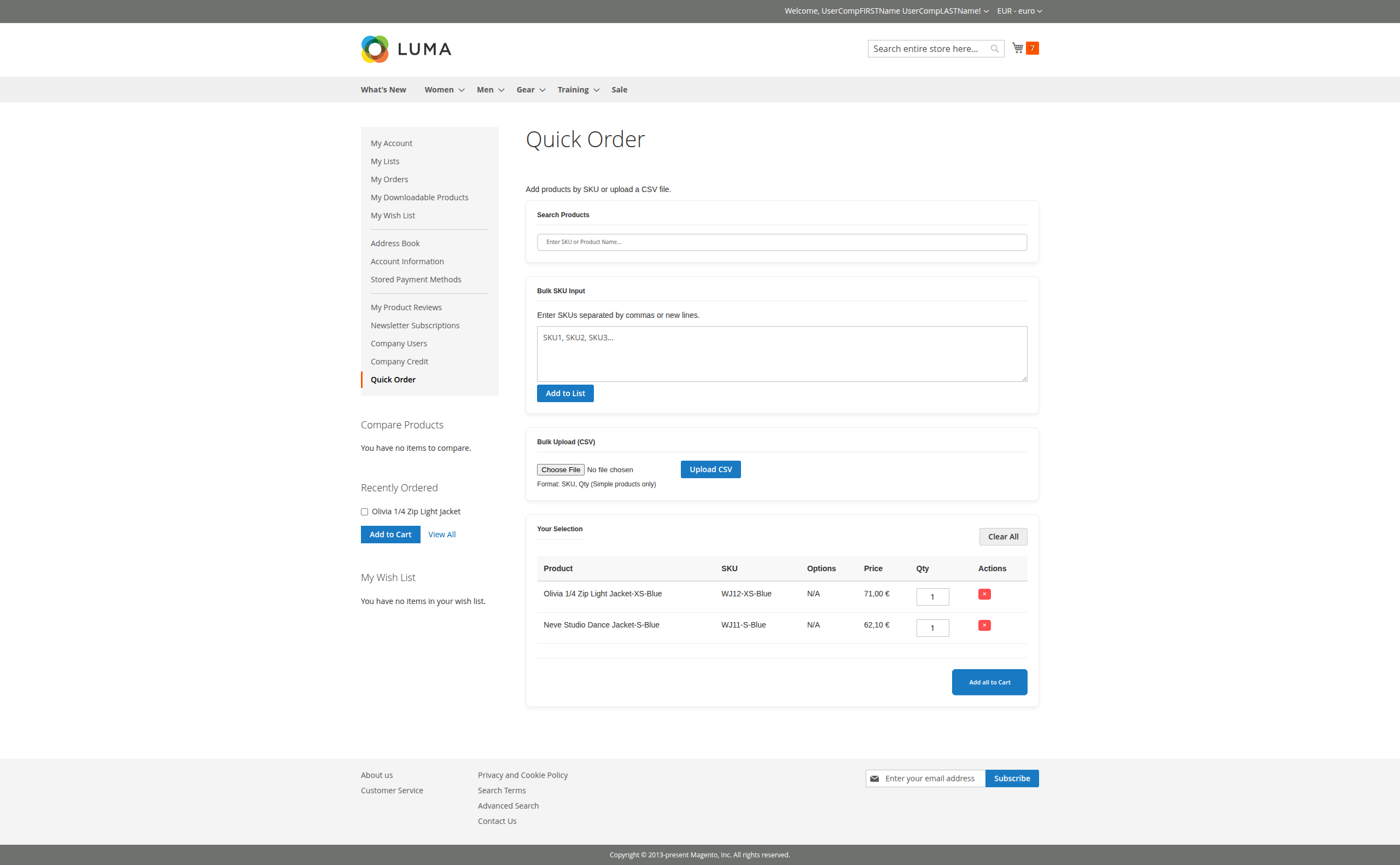This screenshot has width=1400, height=865.
Task: Go to Company Credit in sidebar
Action: [399, 362]
